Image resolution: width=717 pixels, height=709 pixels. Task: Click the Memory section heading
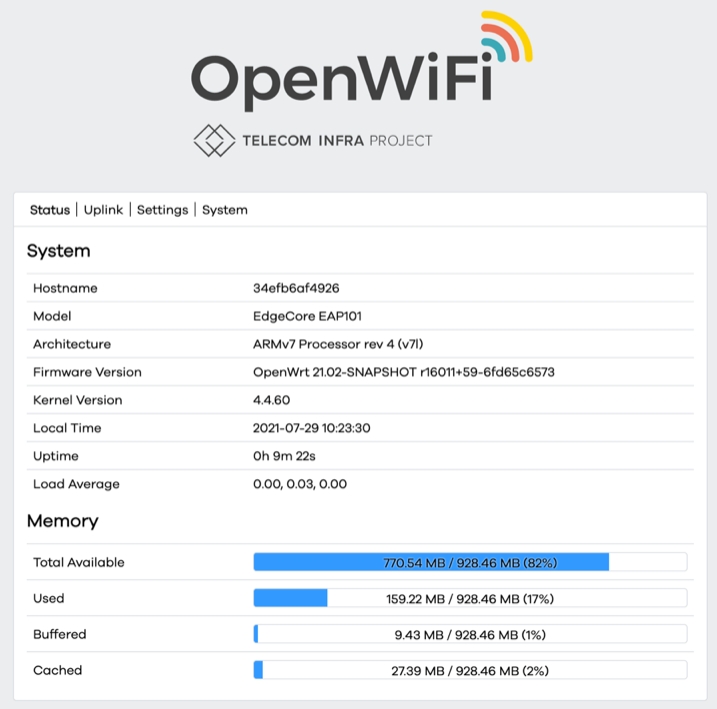(x=62, y=521)
